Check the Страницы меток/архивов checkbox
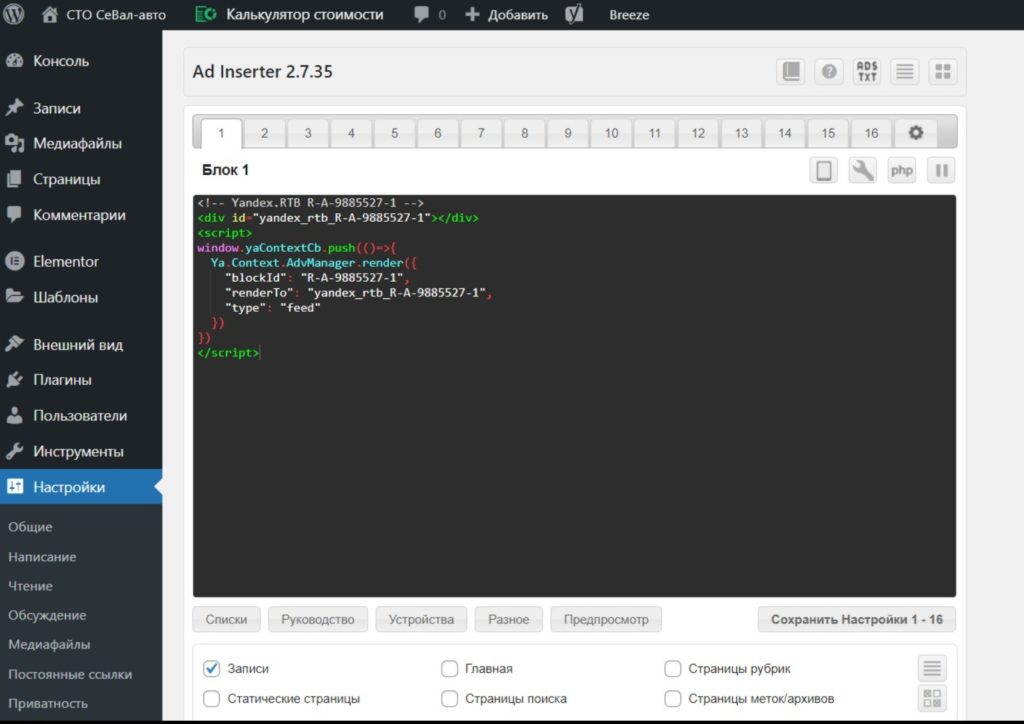Image resolution: width=1024 pixels, height=724 pixels. (673, 699)
